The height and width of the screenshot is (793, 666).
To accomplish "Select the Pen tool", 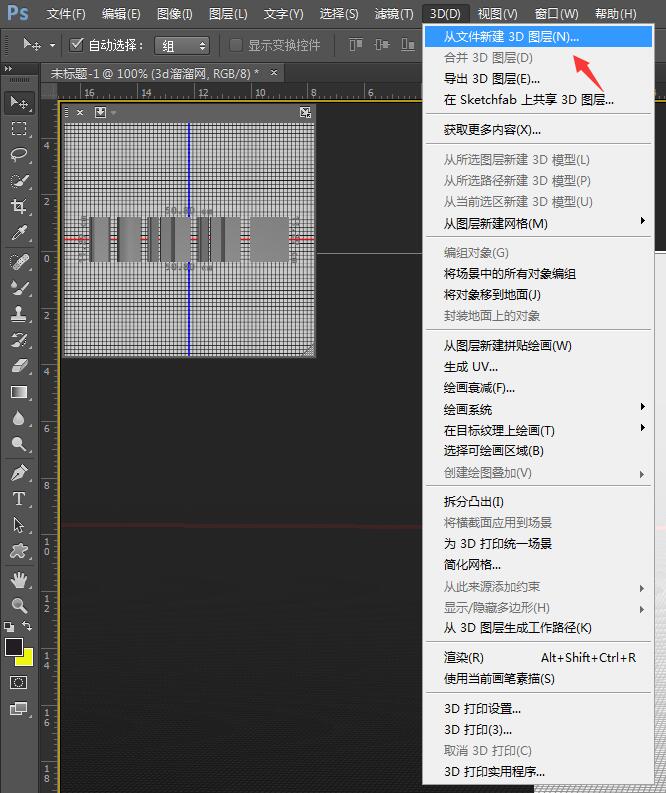I will (19, 473).
